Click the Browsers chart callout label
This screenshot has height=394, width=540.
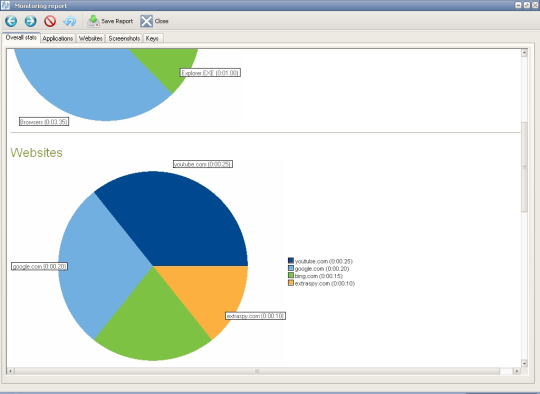(x=44, y=122)
